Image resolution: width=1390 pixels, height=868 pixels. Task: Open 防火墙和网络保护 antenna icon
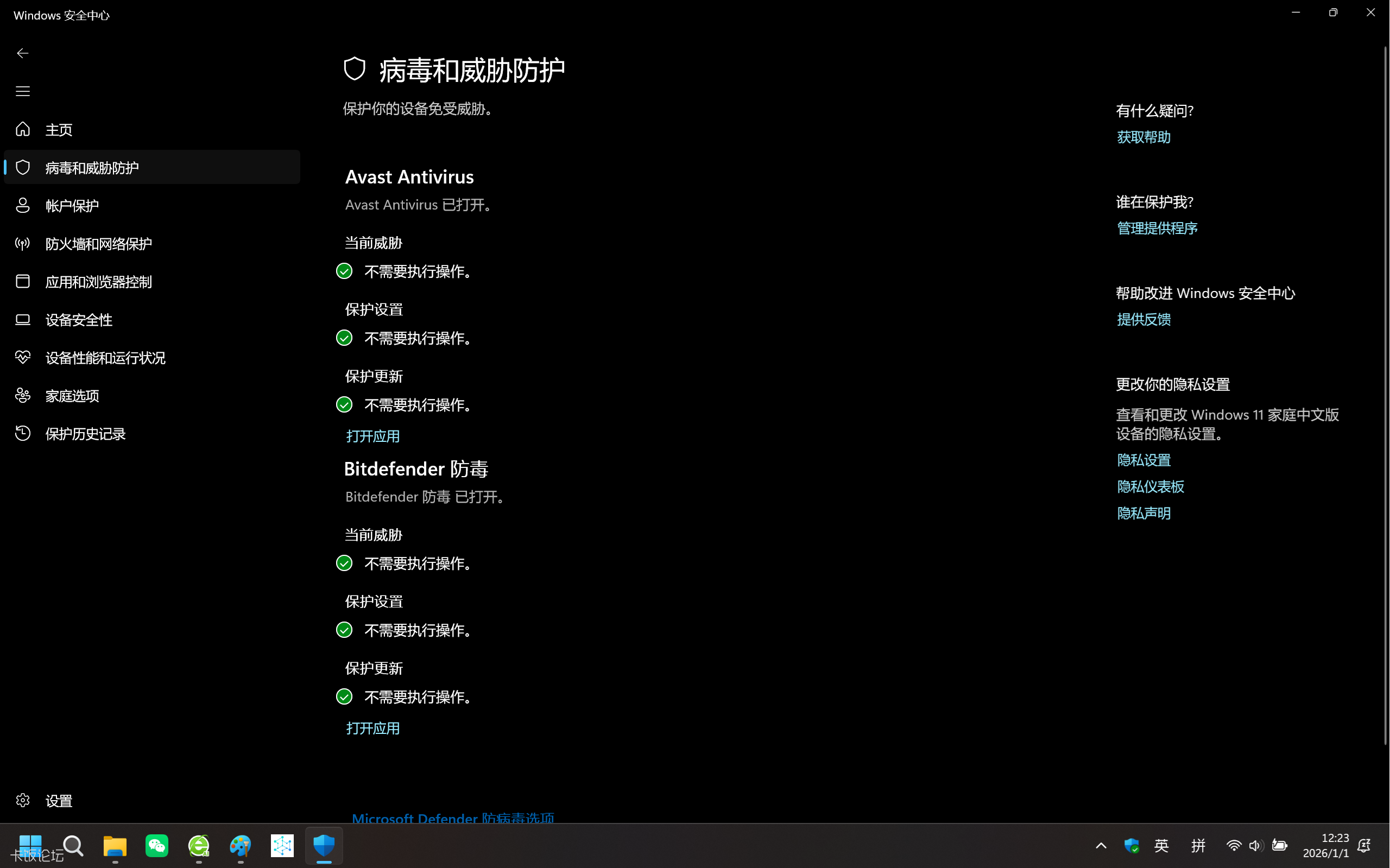click(x=22, y=243)
